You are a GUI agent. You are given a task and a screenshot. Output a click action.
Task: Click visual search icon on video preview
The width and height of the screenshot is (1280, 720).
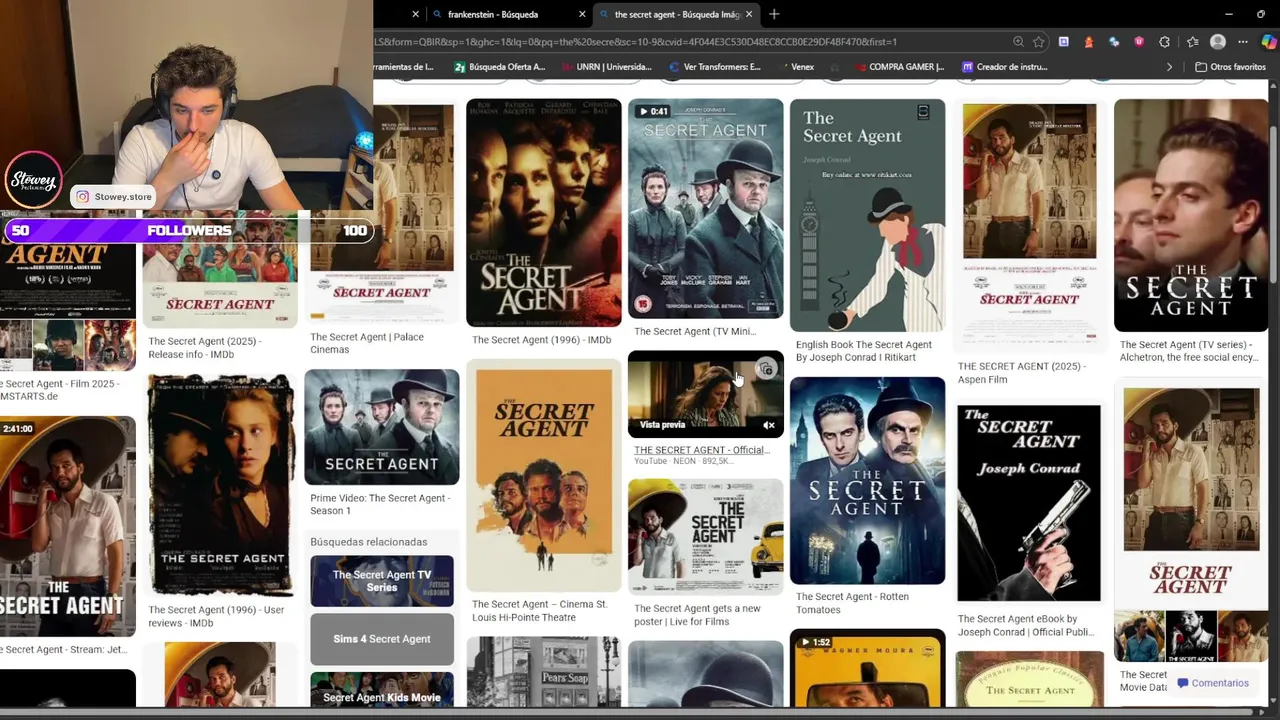tap(766, 369)
